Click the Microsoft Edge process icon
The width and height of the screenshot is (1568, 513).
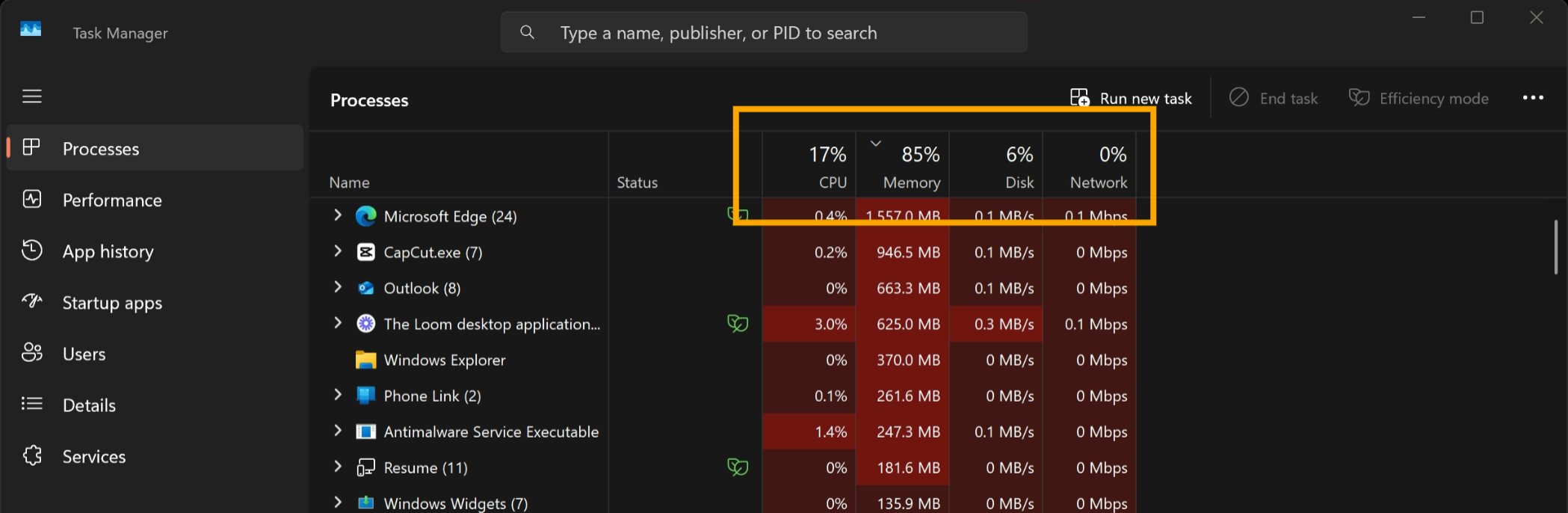[x=365, y=216]
